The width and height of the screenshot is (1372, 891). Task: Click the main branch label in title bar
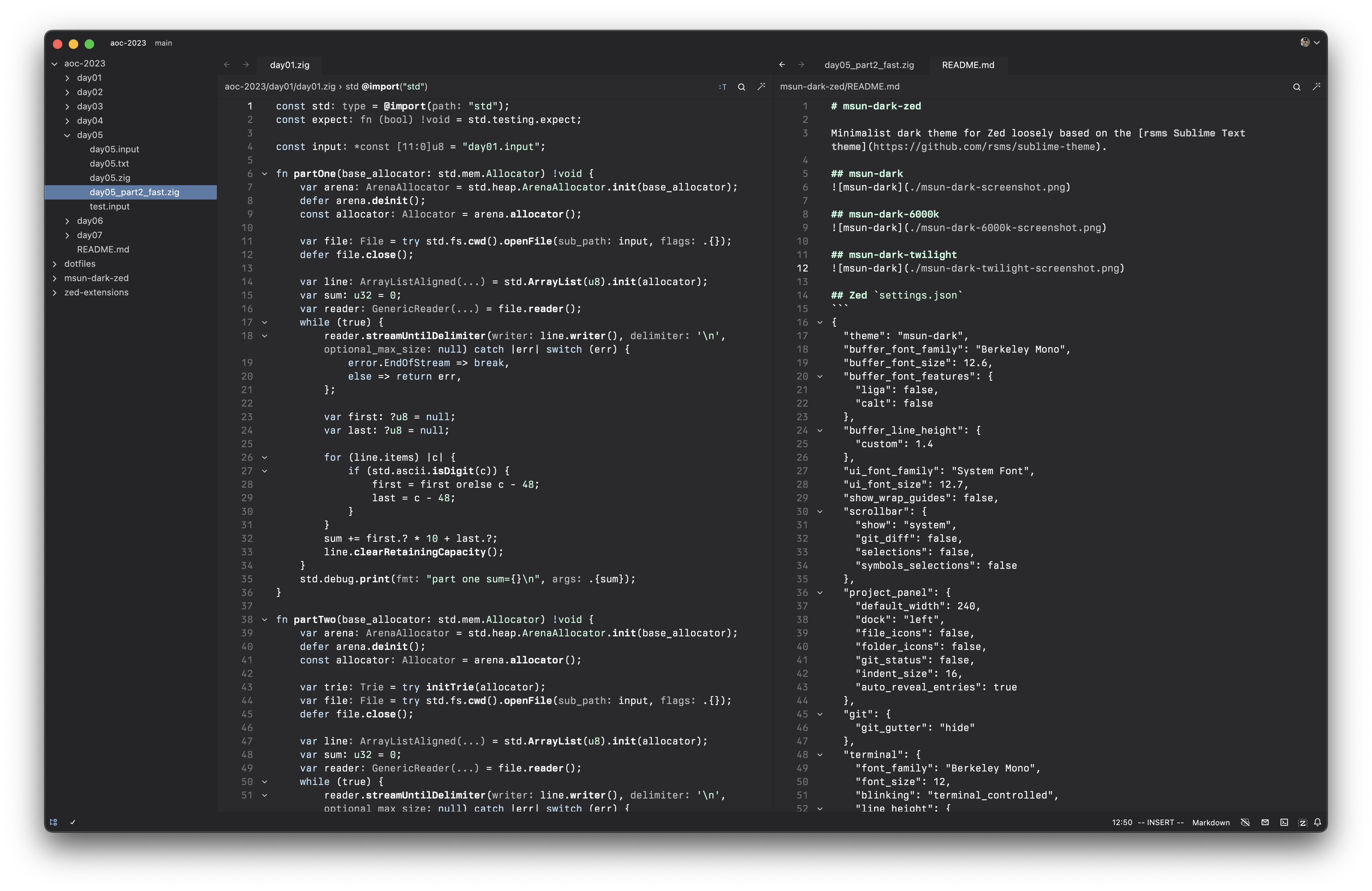point(163,43)
